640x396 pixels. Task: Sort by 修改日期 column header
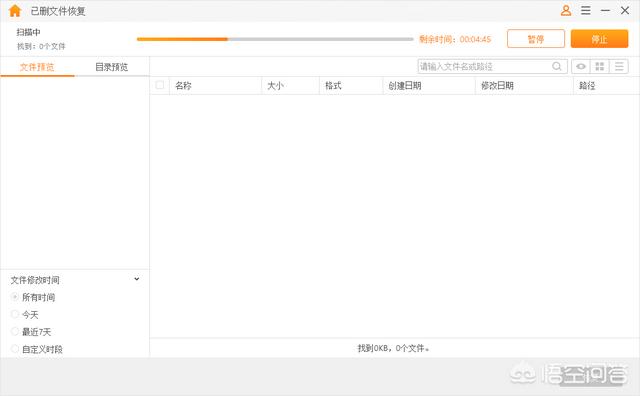point(524,86)
